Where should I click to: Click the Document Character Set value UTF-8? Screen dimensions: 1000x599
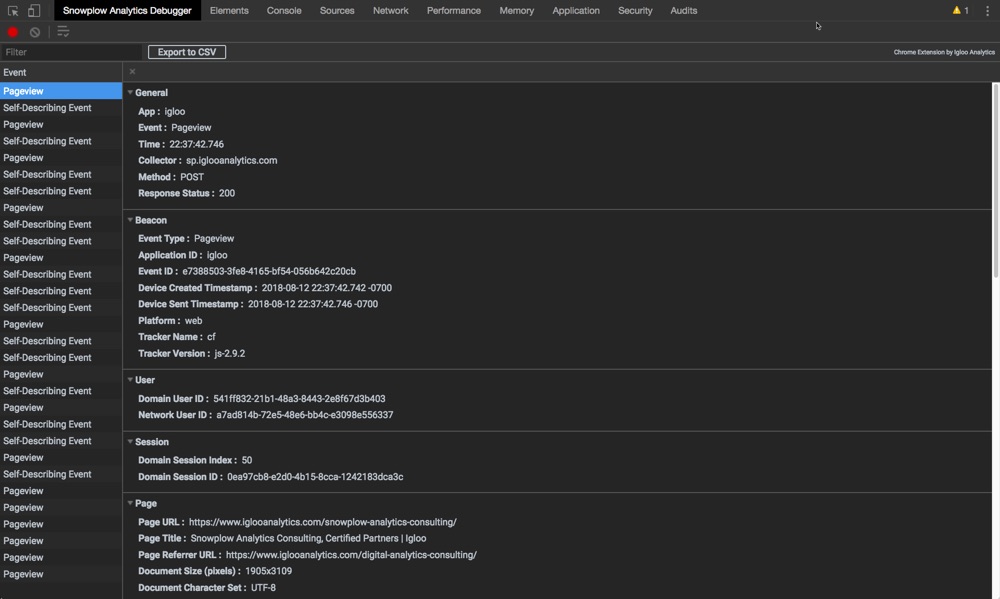click(263, 588)
